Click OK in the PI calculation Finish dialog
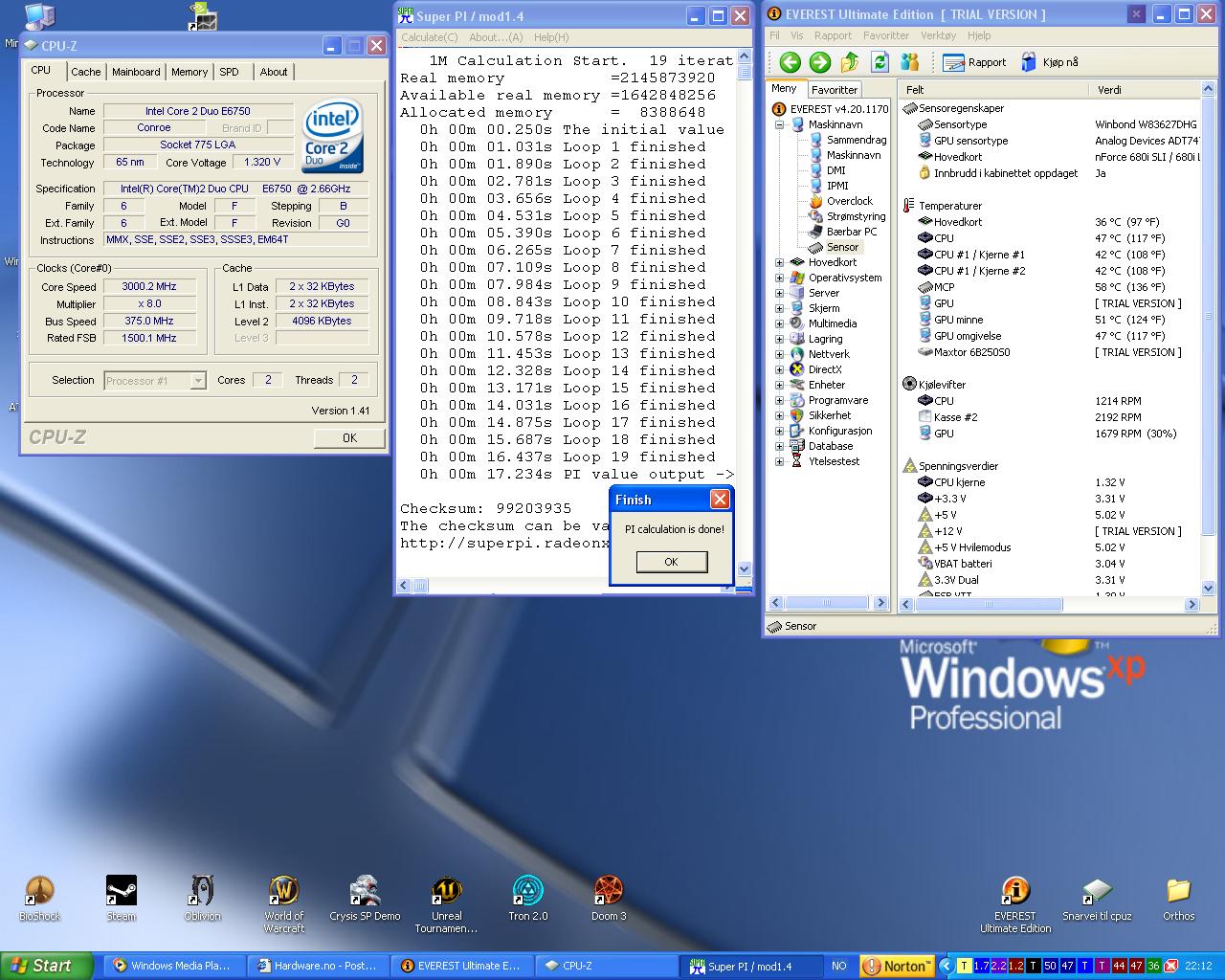The height and width of the screenshot is (980, 1225). pos(671,562)
